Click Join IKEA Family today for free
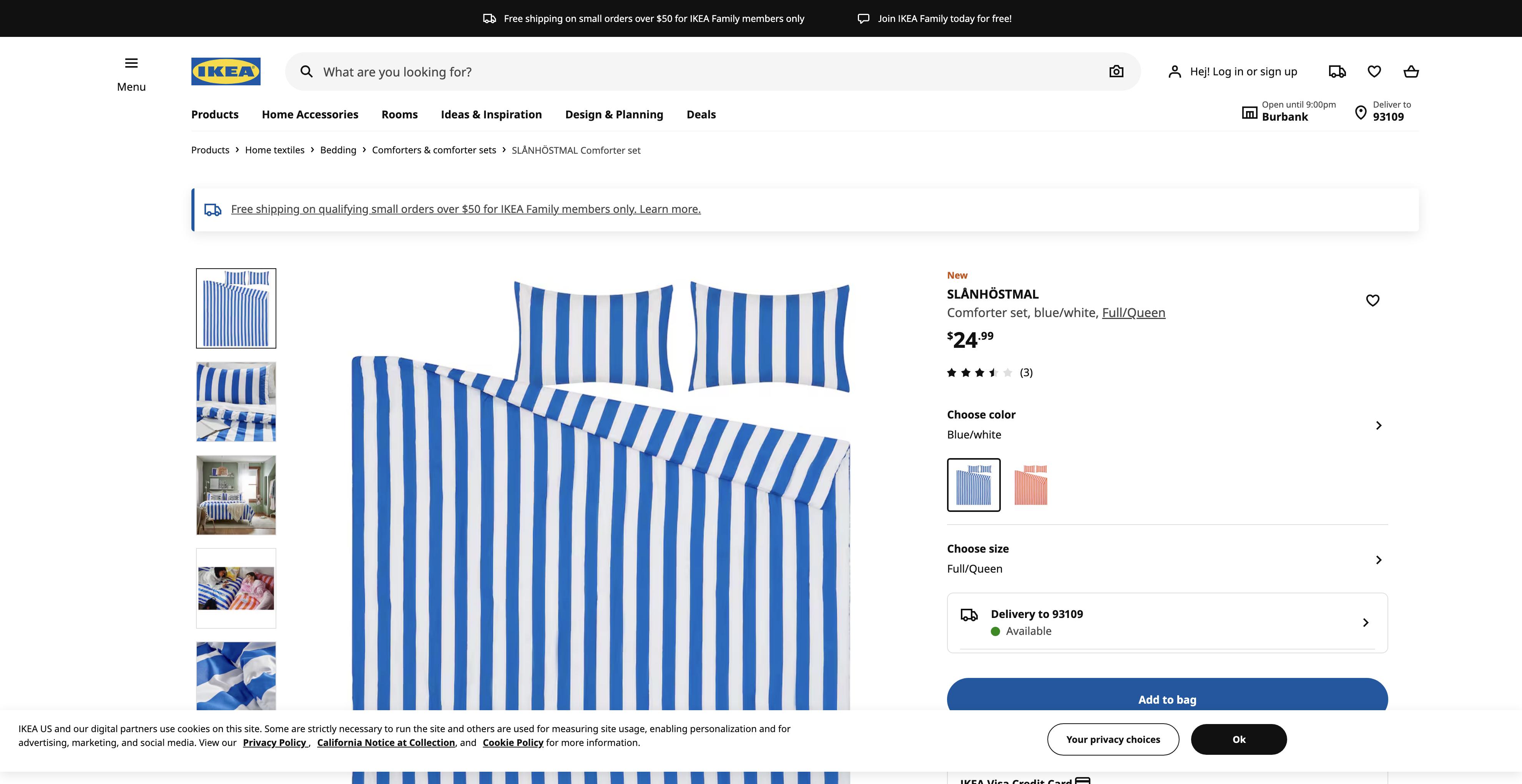The height and width of the screenshot is (784, 1522). (944, 18)
